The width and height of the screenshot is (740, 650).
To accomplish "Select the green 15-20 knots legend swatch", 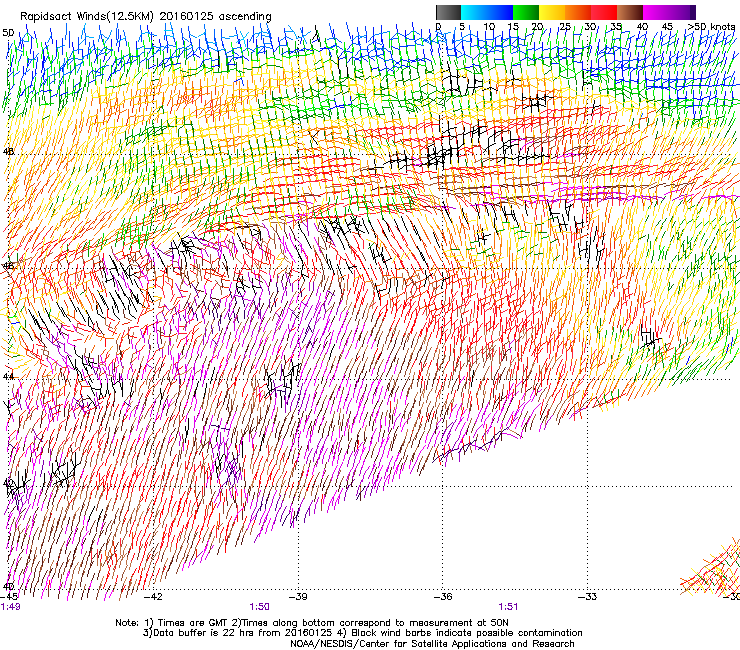I will coord(526,12).
